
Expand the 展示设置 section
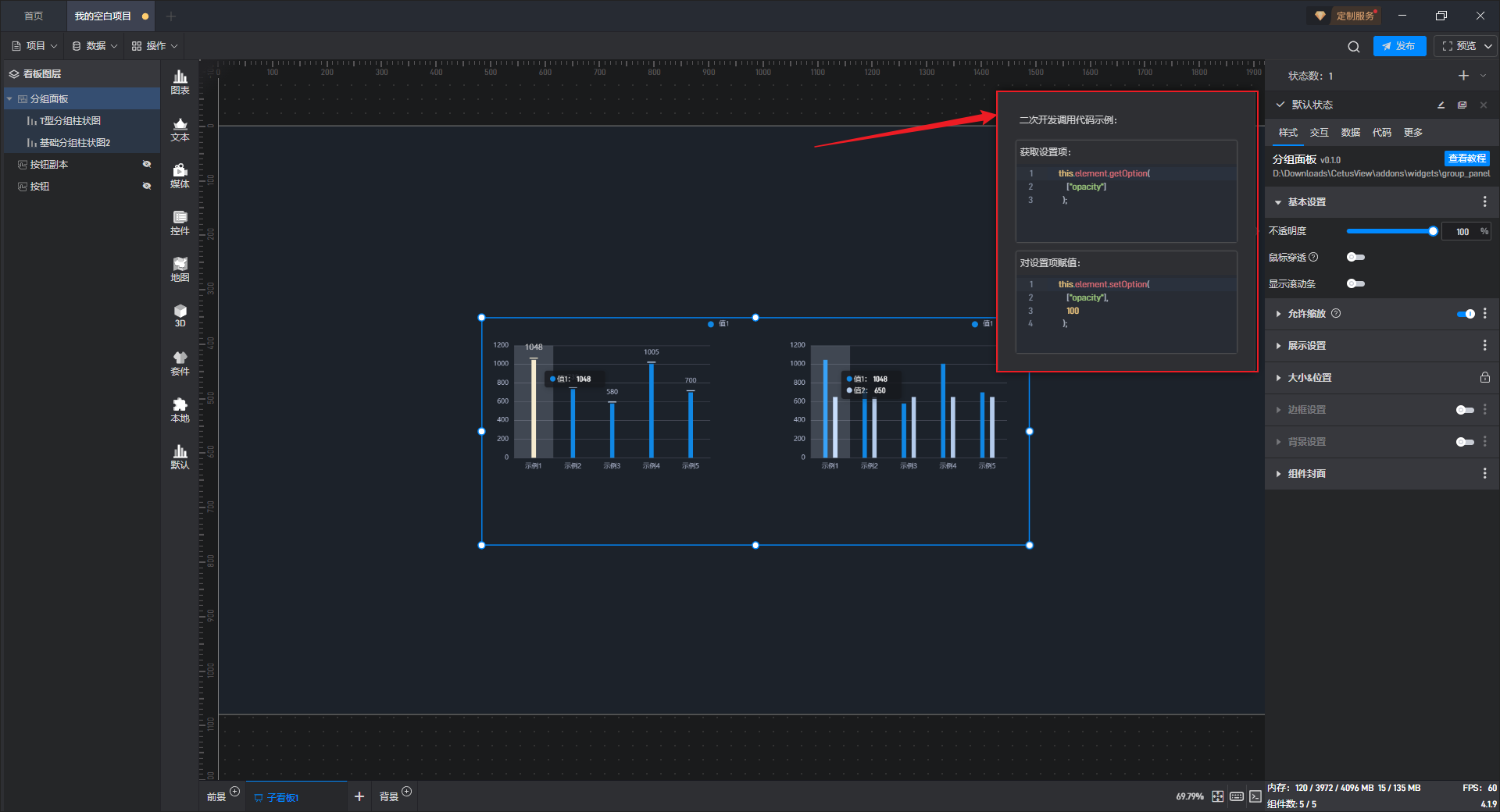[x=1306, y=346]
